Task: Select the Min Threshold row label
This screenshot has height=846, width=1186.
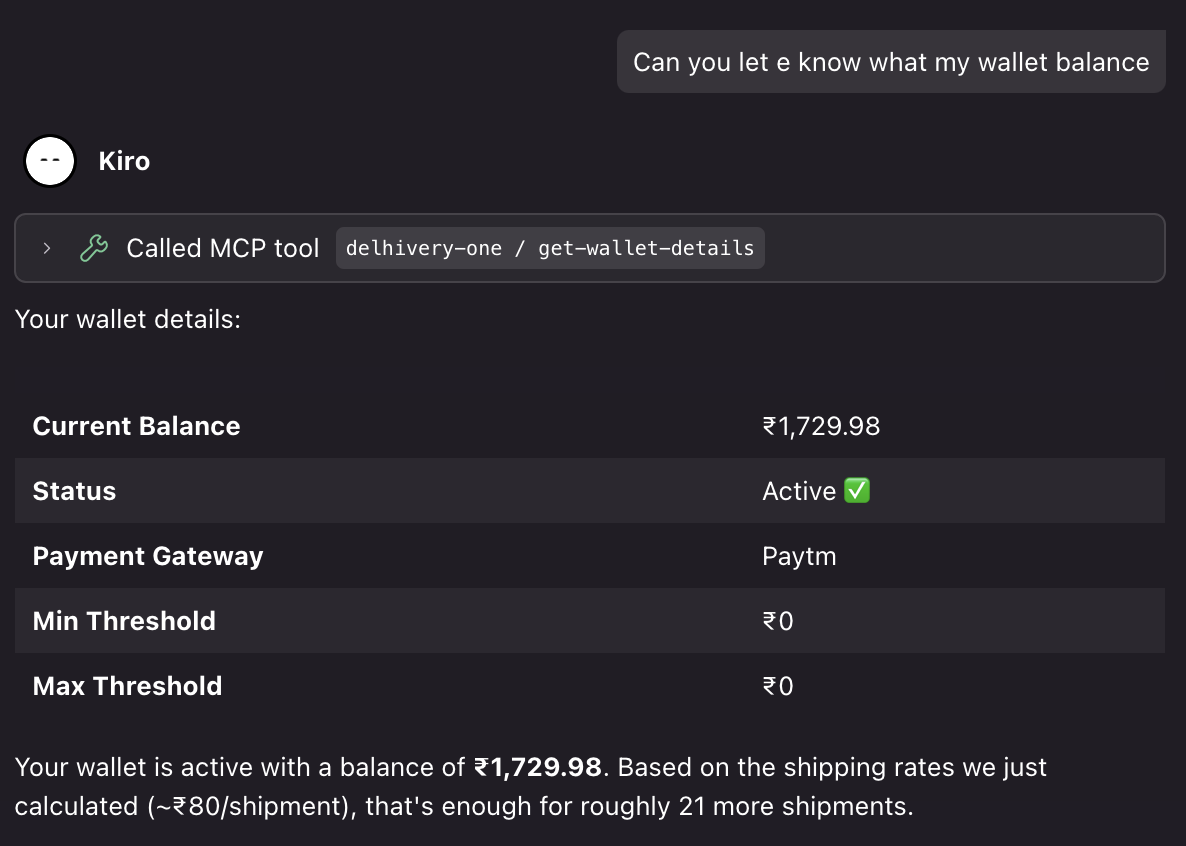Action: [x=124, y=621]
